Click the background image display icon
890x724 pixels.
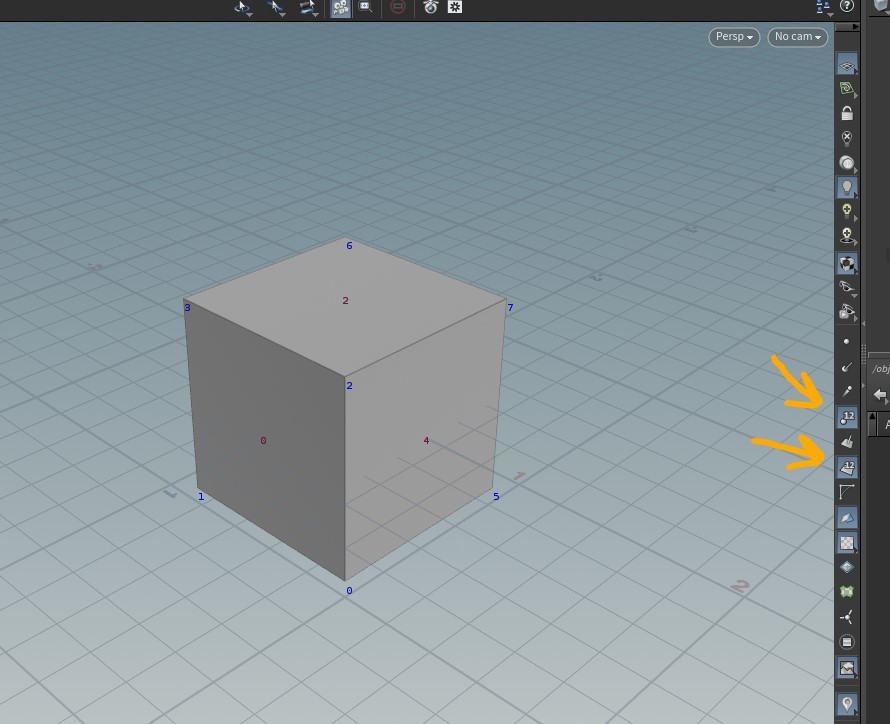[847, 668]
